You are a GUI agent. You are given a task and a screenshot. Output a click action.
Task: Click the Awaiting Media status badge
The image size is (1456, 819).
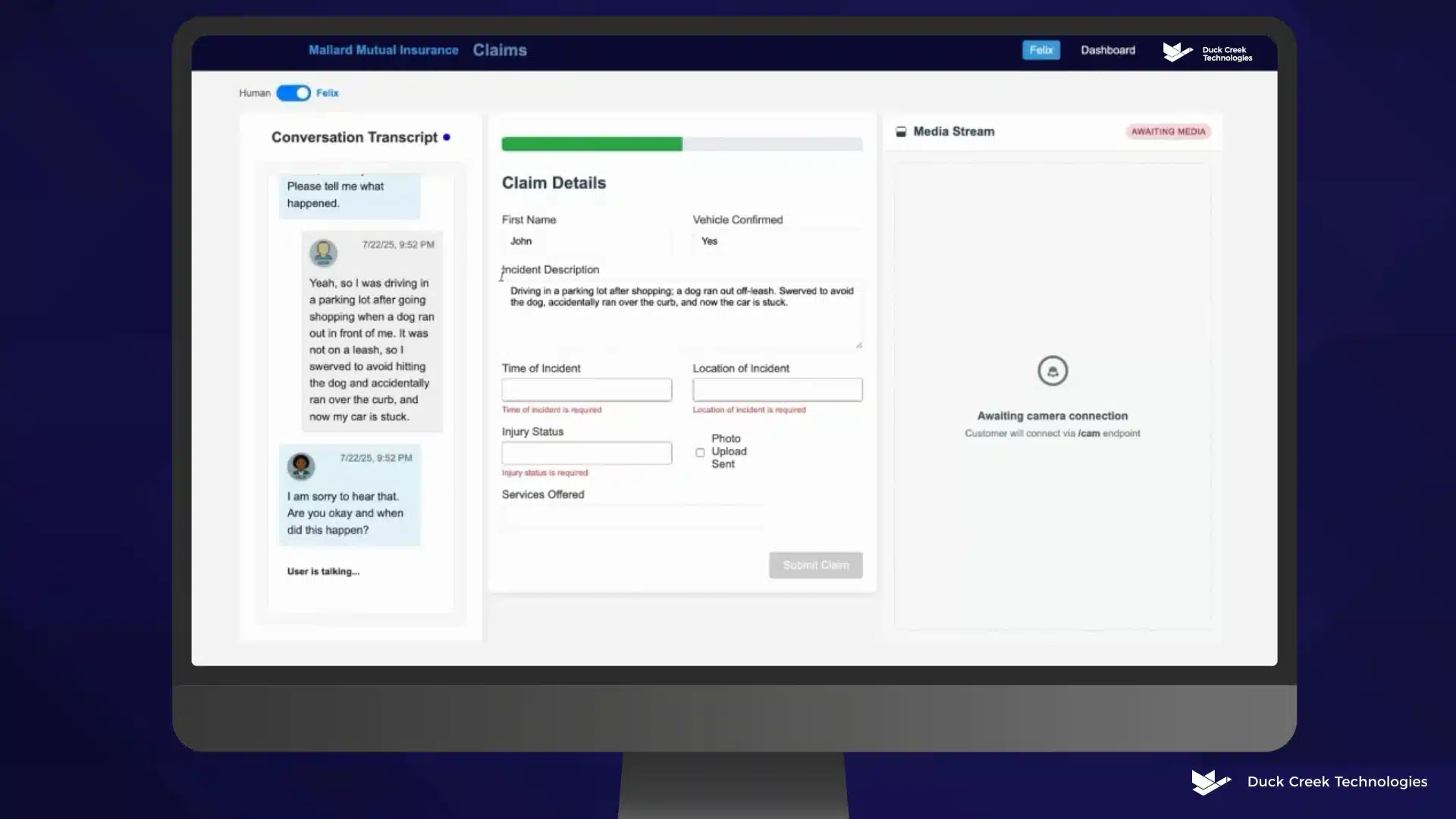[1167, 132]
